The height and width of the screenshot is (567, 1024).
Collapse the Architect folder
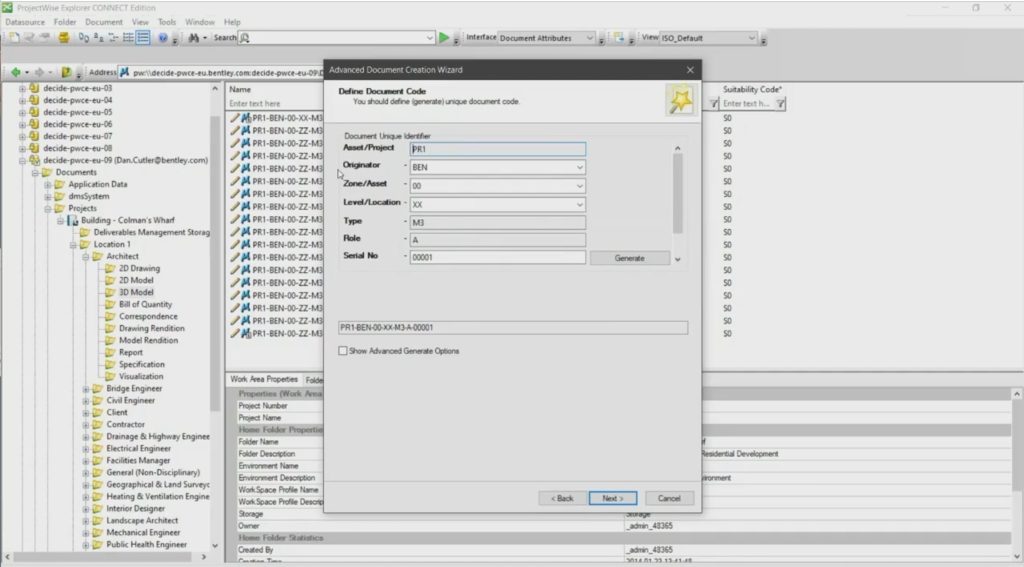(x=86, y=257)
